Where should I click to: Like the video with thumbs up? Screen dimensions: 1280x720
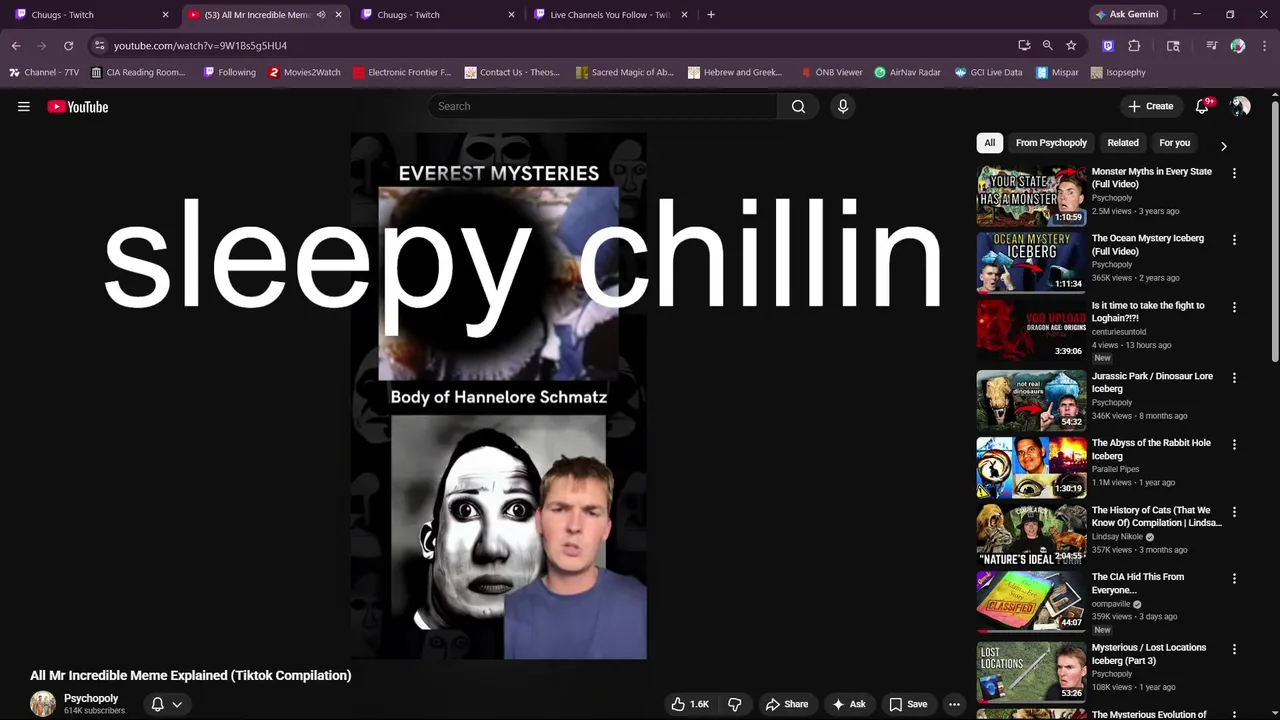(689, 704)
